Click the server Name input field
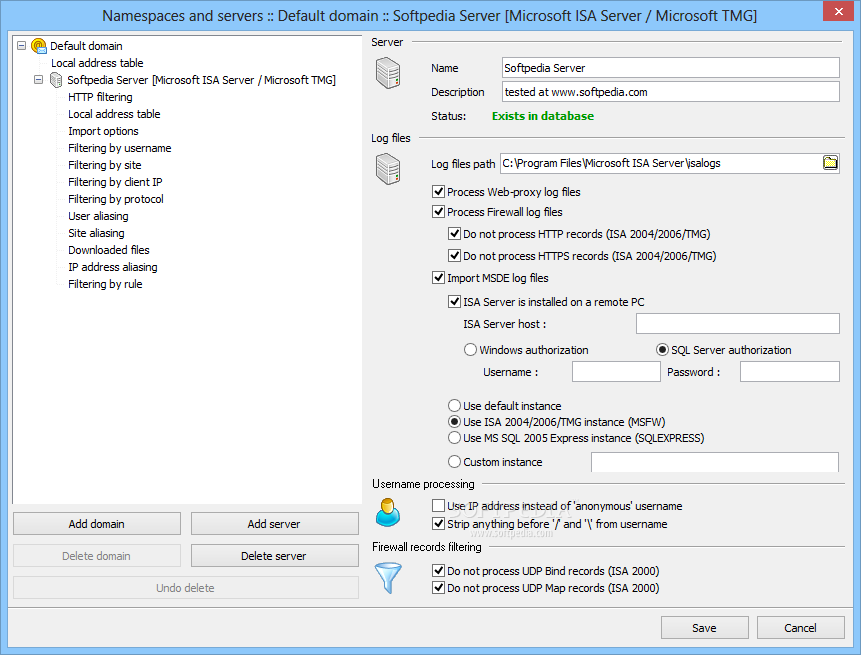The width and height of the screenshot is (861, 655). pos(670,68)
